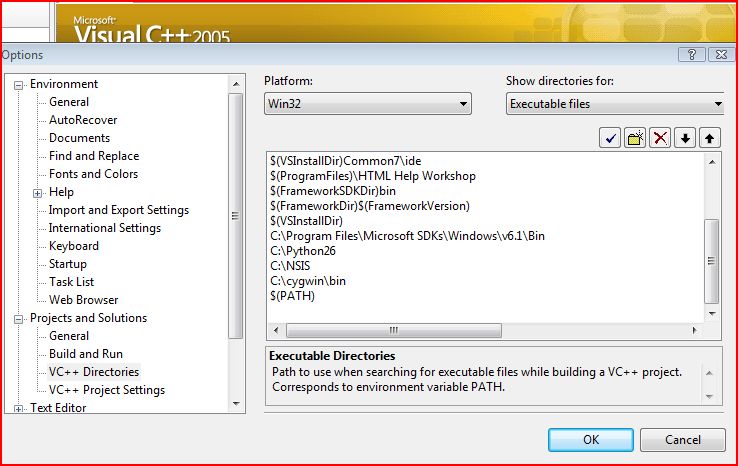Select C:\Python26 directory entry
Viewport: 738px width, 466px height.
tap(303, 251)
